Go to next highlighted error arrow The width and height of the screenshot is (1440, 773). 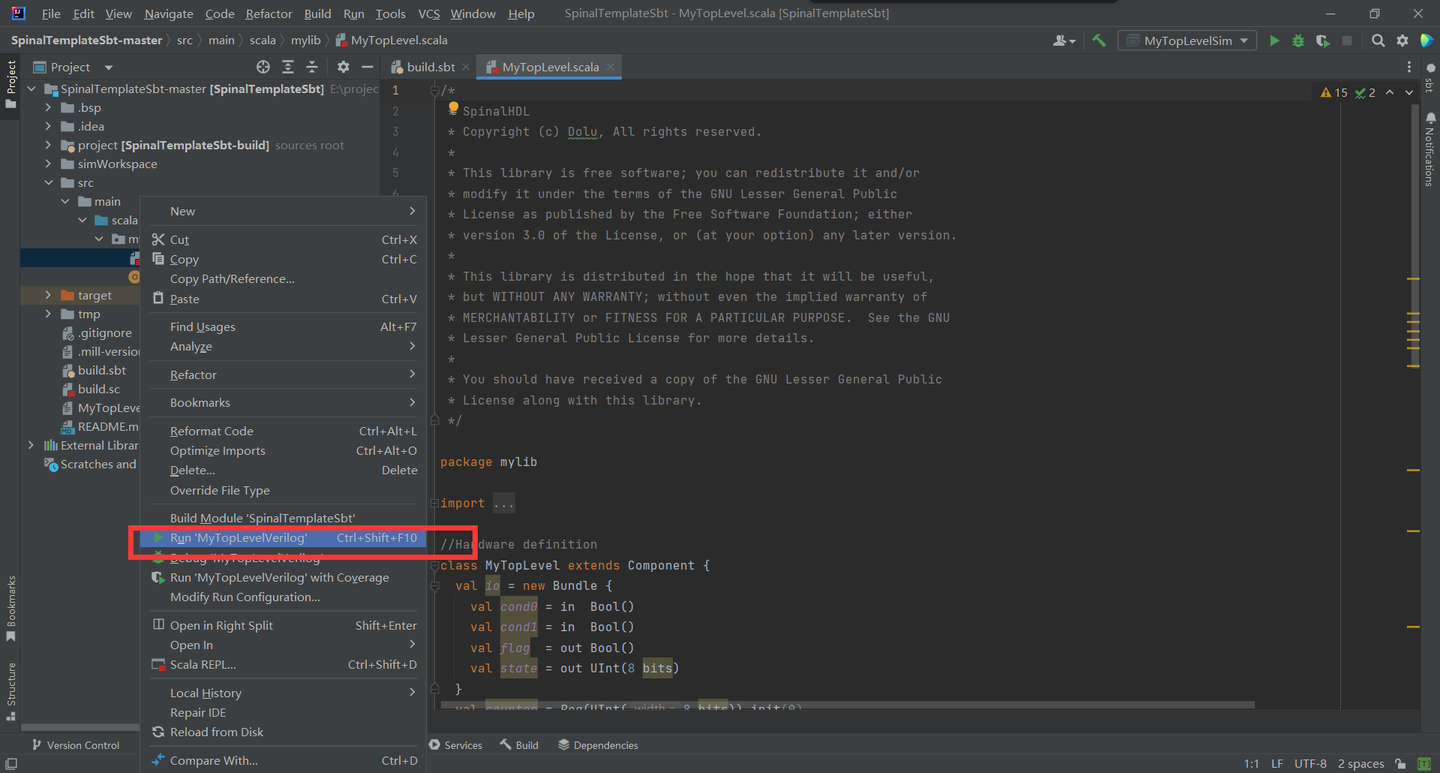[1409, 92]
